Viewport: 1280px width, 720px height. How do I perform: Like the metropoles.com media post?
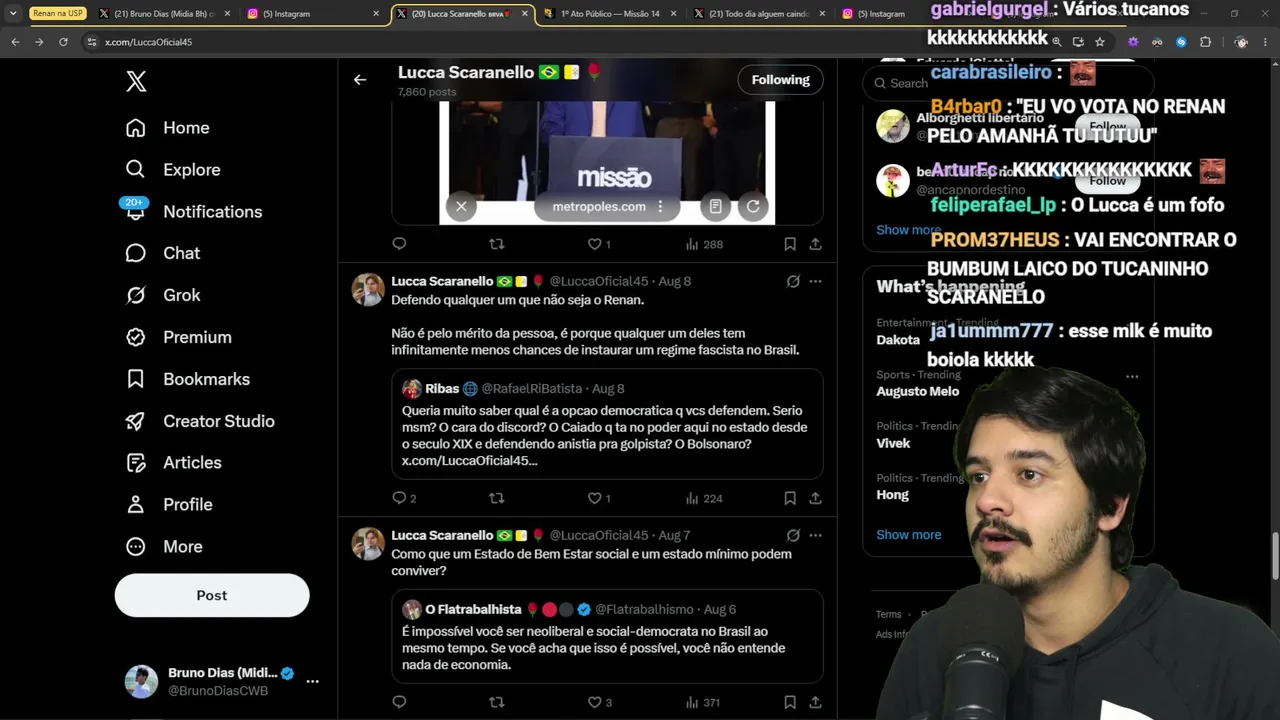[x=599, y=244]
